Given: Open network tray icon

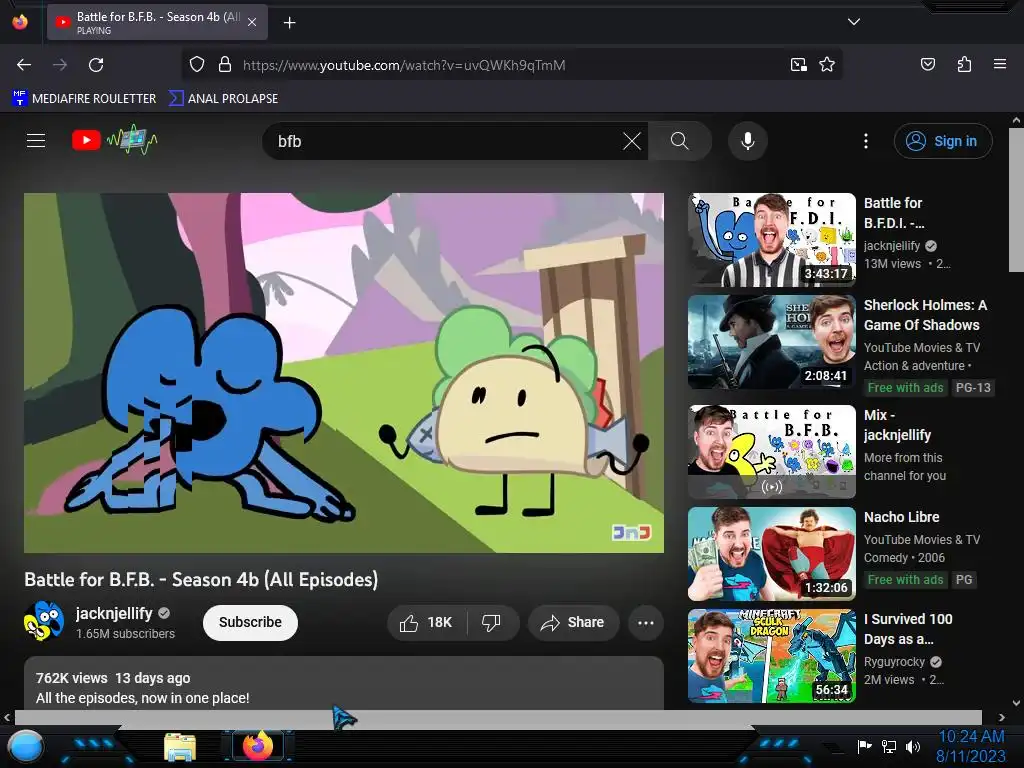Looking at the screenshot, I should click(x=888, y=746).
